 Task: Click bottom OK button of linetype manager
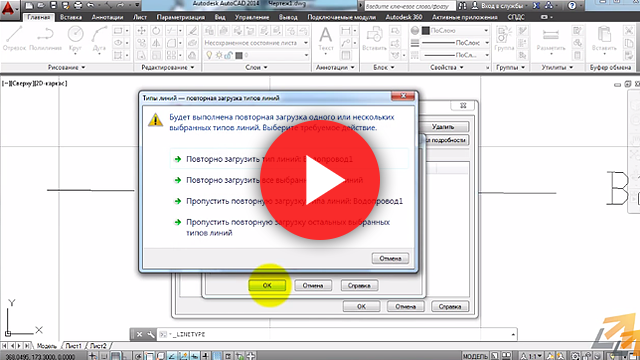[362, 306]
